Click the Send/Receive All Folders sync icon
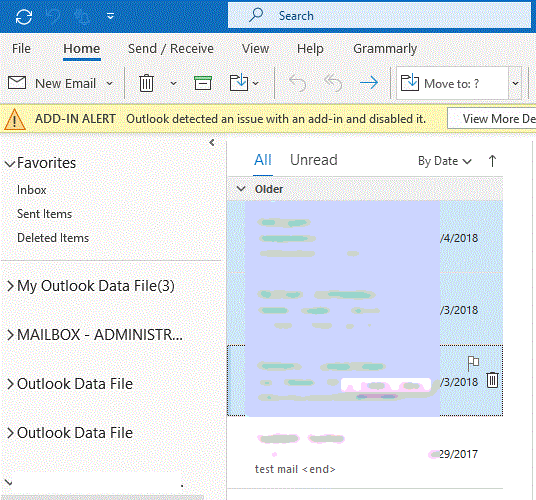 (x=24, y=16)
